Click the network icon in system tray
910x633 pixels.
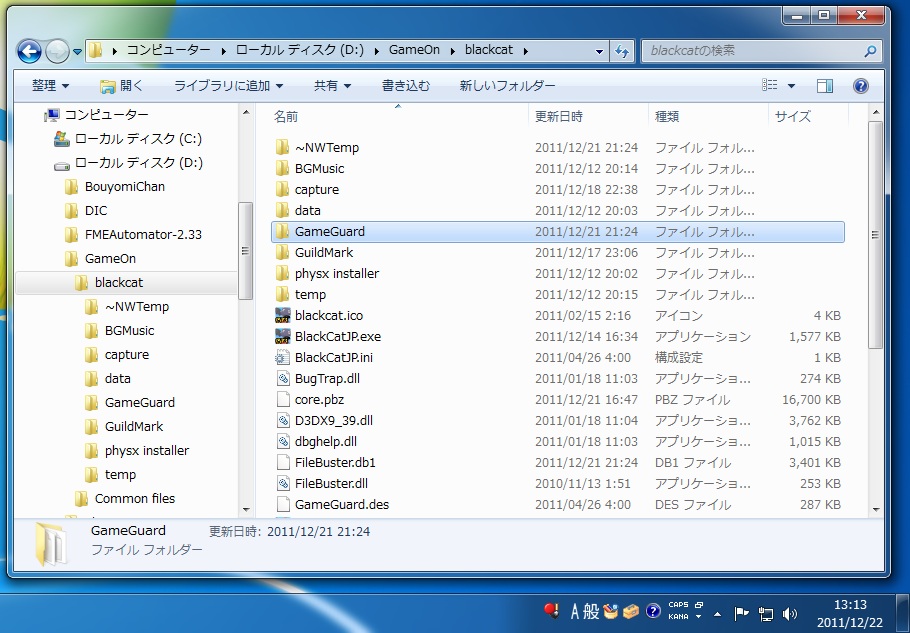pos(766,612)
